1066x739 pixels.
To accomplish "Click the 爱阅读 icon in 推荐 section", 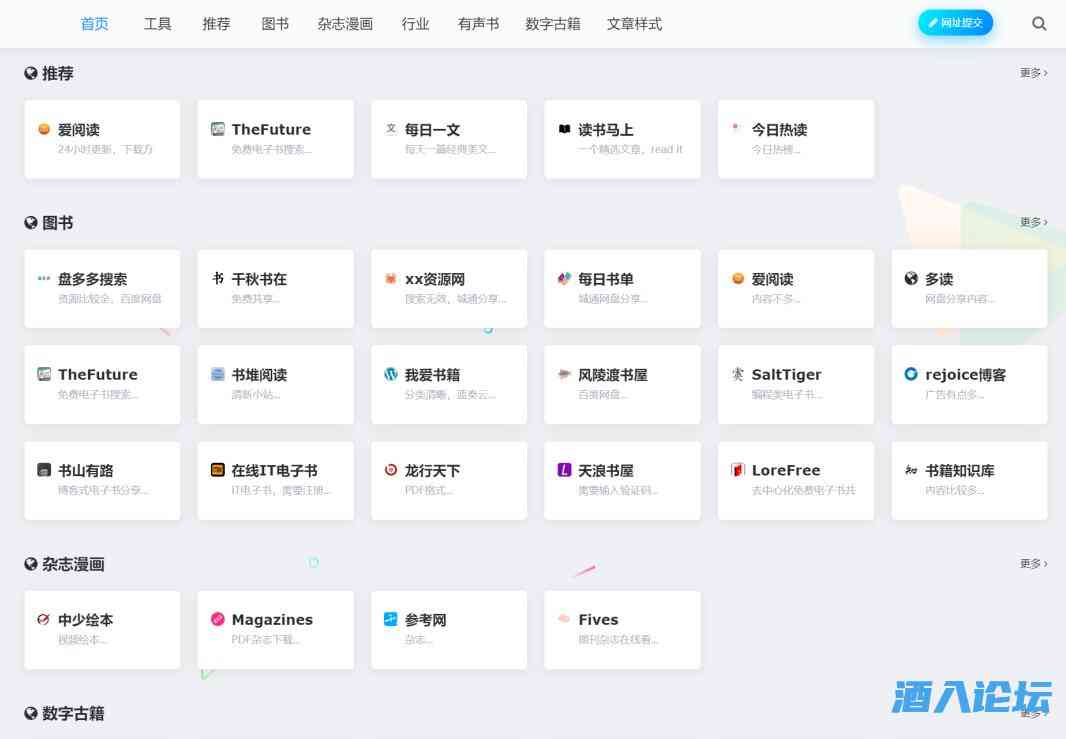I will (x=44, y=129).
